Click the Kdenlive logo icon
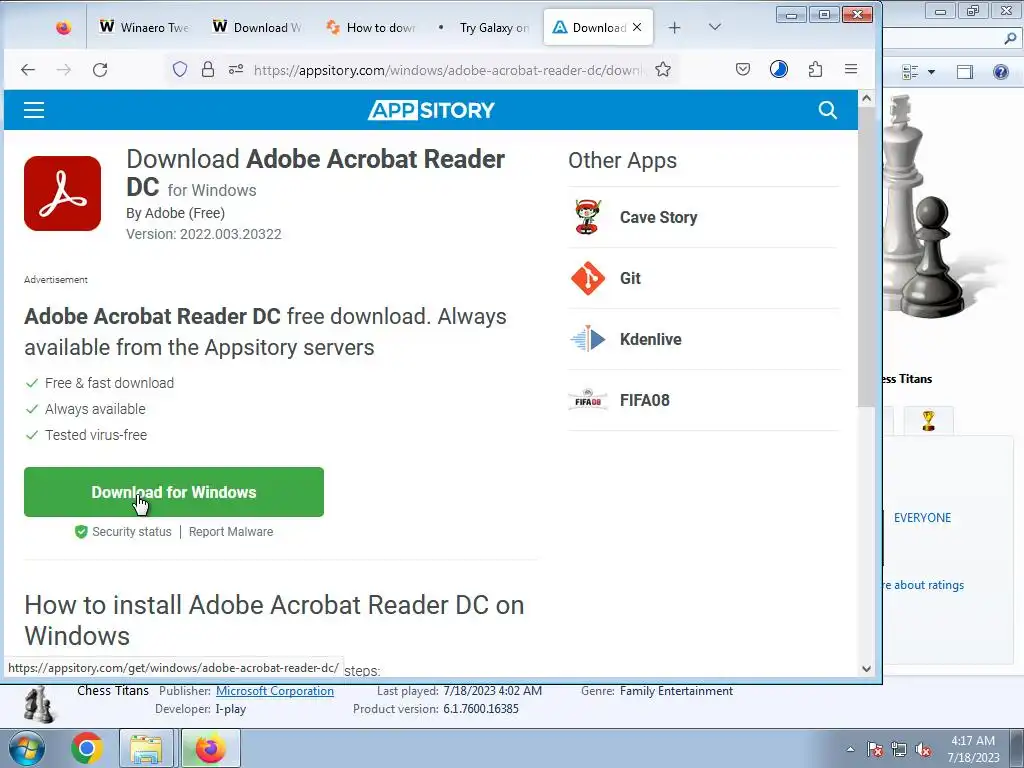 pyautogui.click(x=588, y=339)
